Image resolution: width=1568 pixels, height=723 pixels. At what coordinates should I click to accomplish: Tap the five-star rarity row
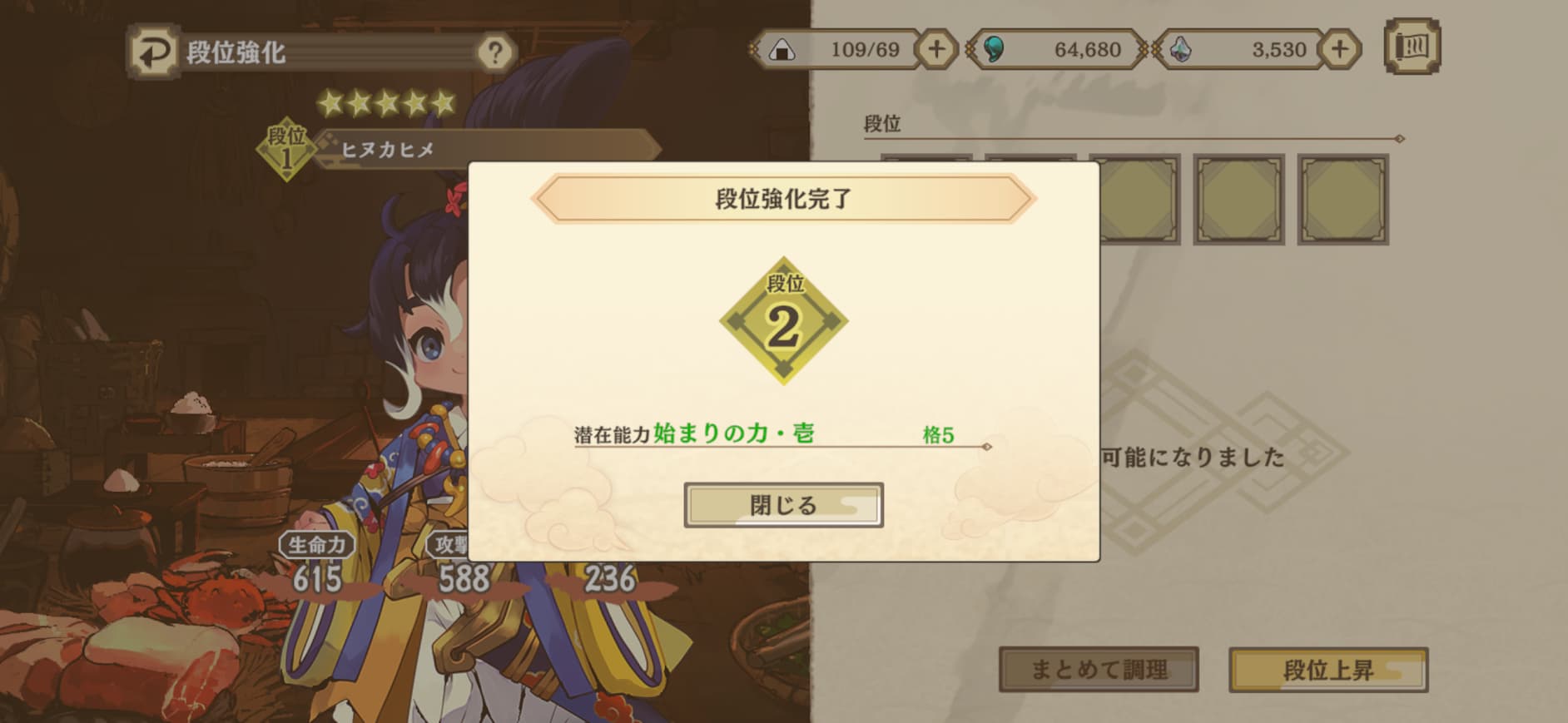pyautogui.click(x=387, y=103)
